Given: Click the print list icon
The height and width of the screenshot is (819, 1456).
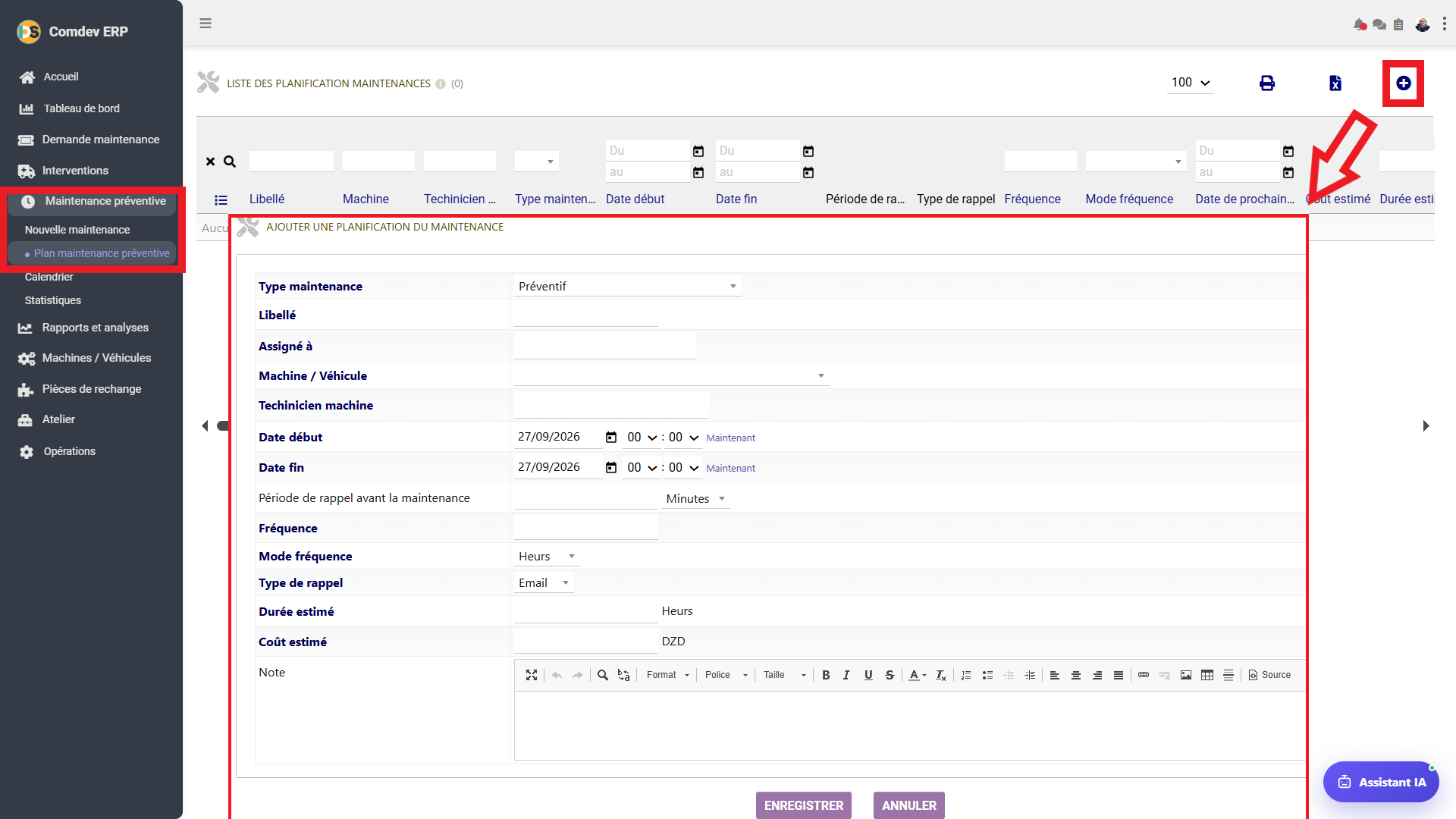Looking at the screenshot, I should pos(1267,83).
